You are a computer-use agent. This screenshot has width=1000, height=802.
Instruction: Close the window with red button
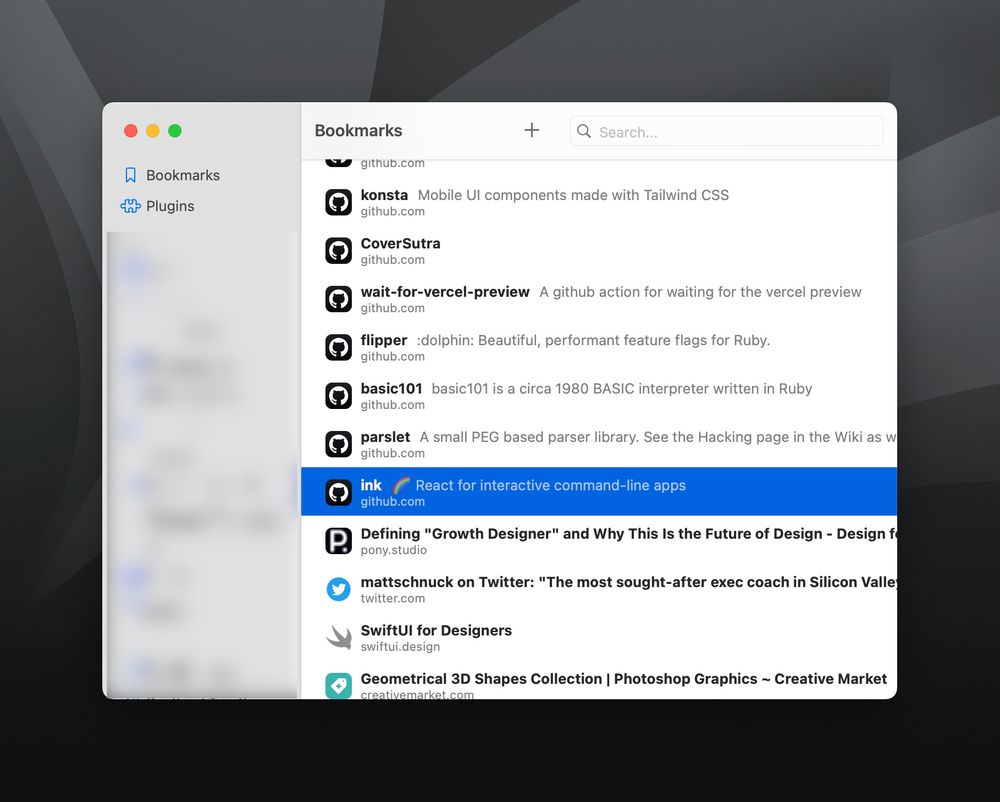pyautogui.click(x=131, y=131)
